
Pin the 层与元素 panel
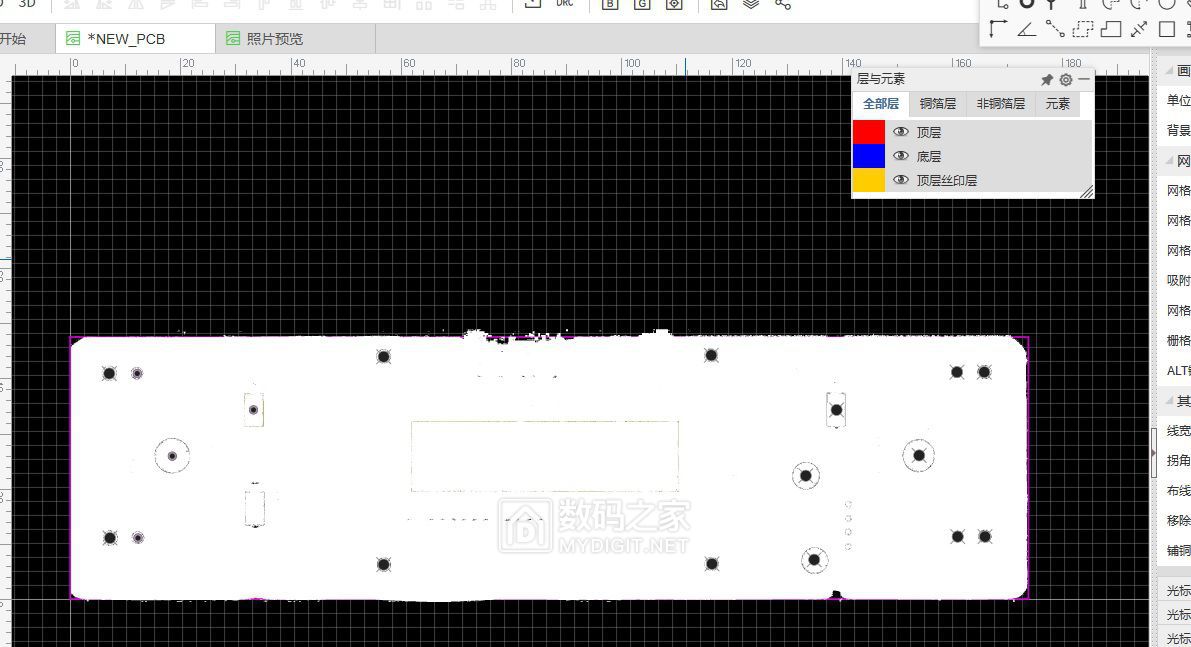click(1046, 79)
